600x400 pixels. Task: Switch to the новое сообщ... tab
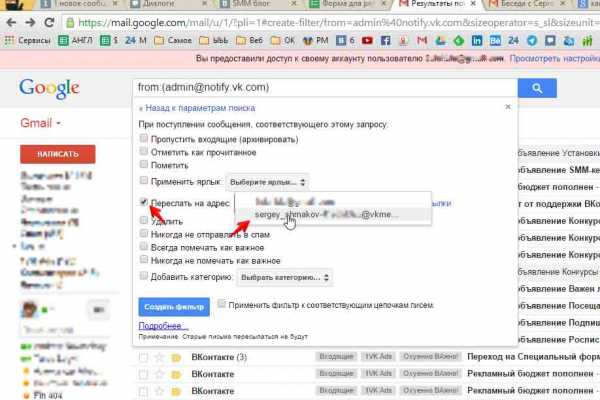78,4
